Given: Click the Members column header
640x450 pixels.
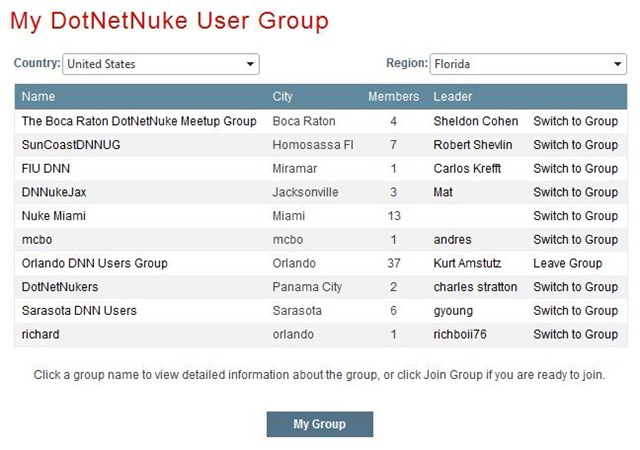Looking at the screenshot, I should 393,97.
